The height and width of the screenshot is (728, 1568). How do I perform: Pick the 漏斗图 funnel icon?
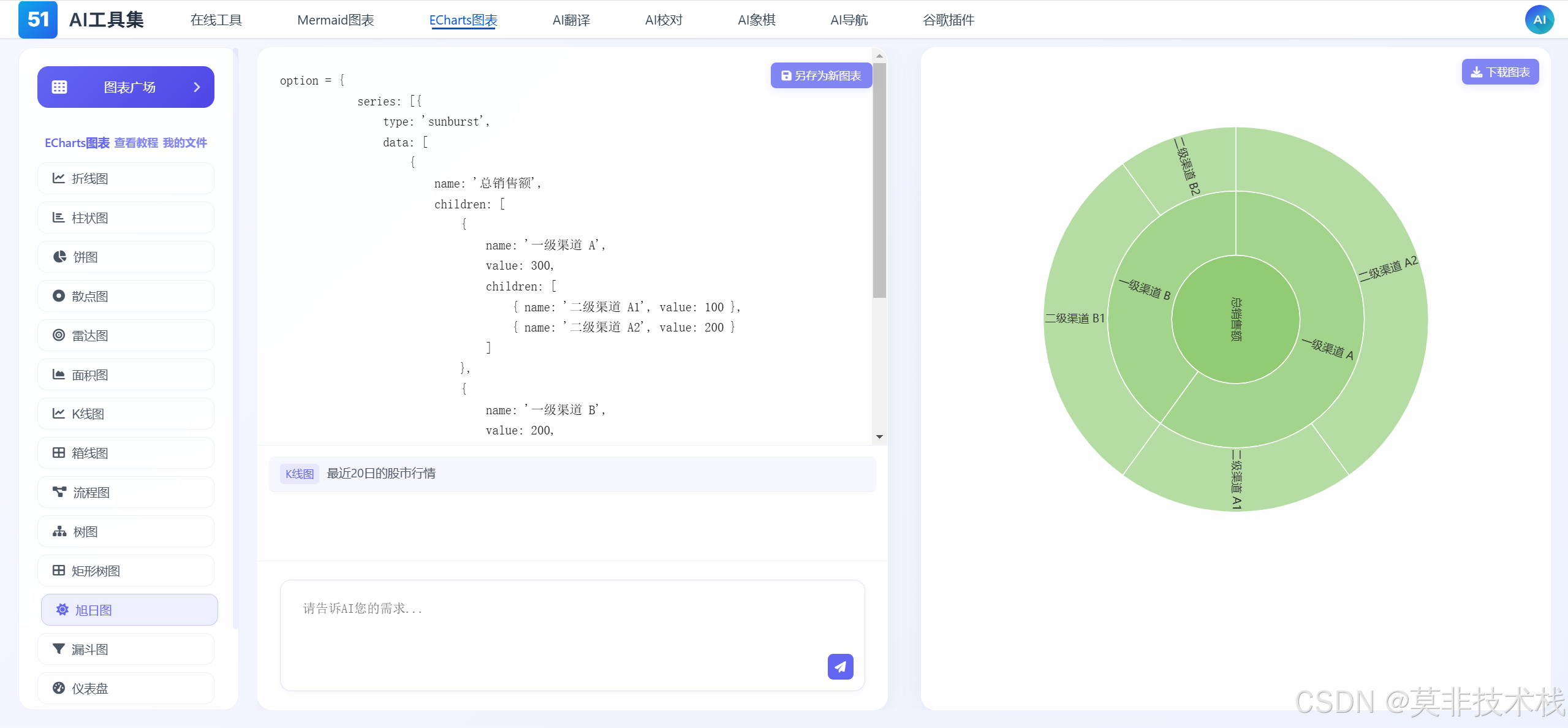59,649
